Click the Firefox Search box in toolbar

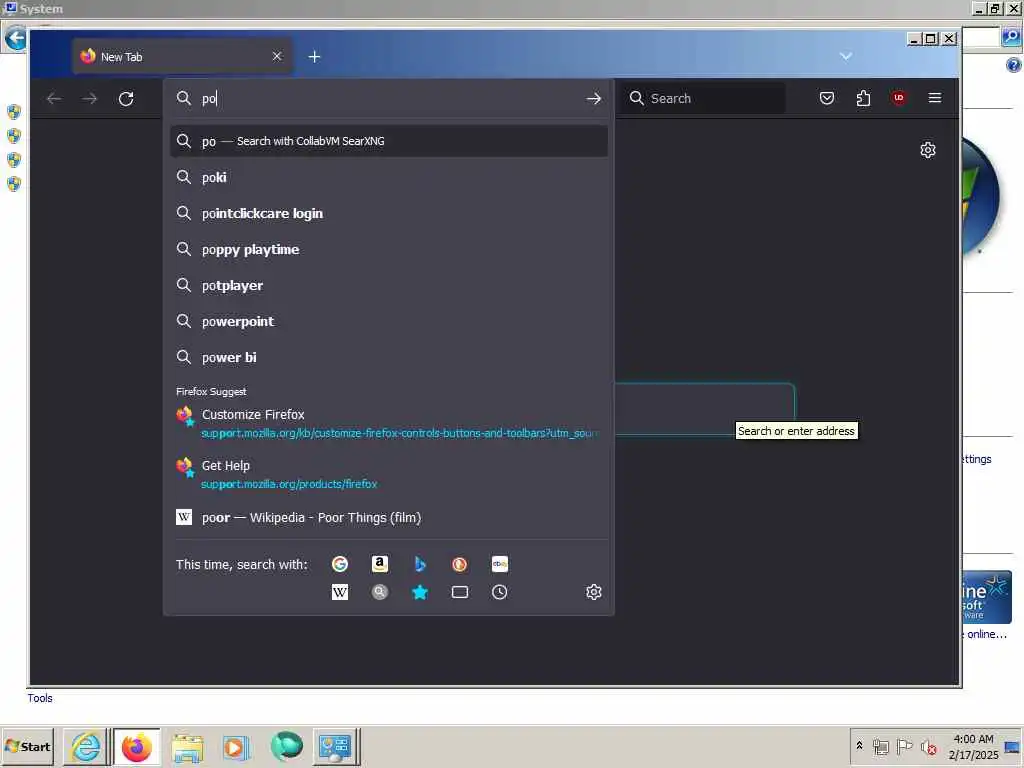click(x=703, y=98)
